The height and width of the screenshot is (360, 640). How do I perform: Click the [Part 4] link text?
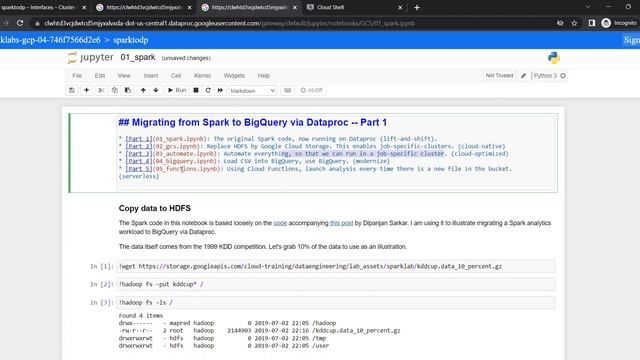coord(138,161)
